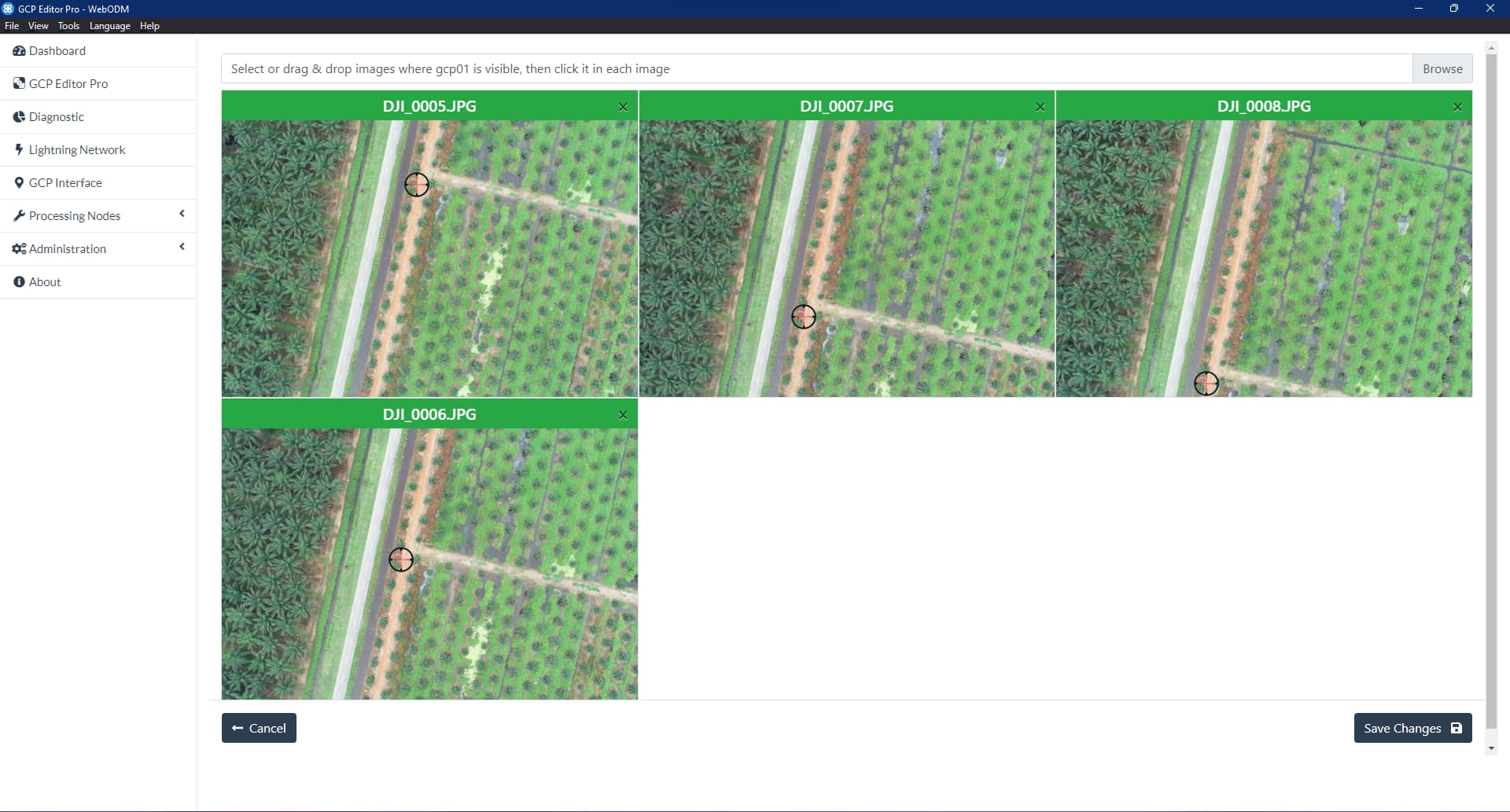Click the About info icon
Image resolution: width=1510 pixels, height=812 pixels.
click(18, 281)
